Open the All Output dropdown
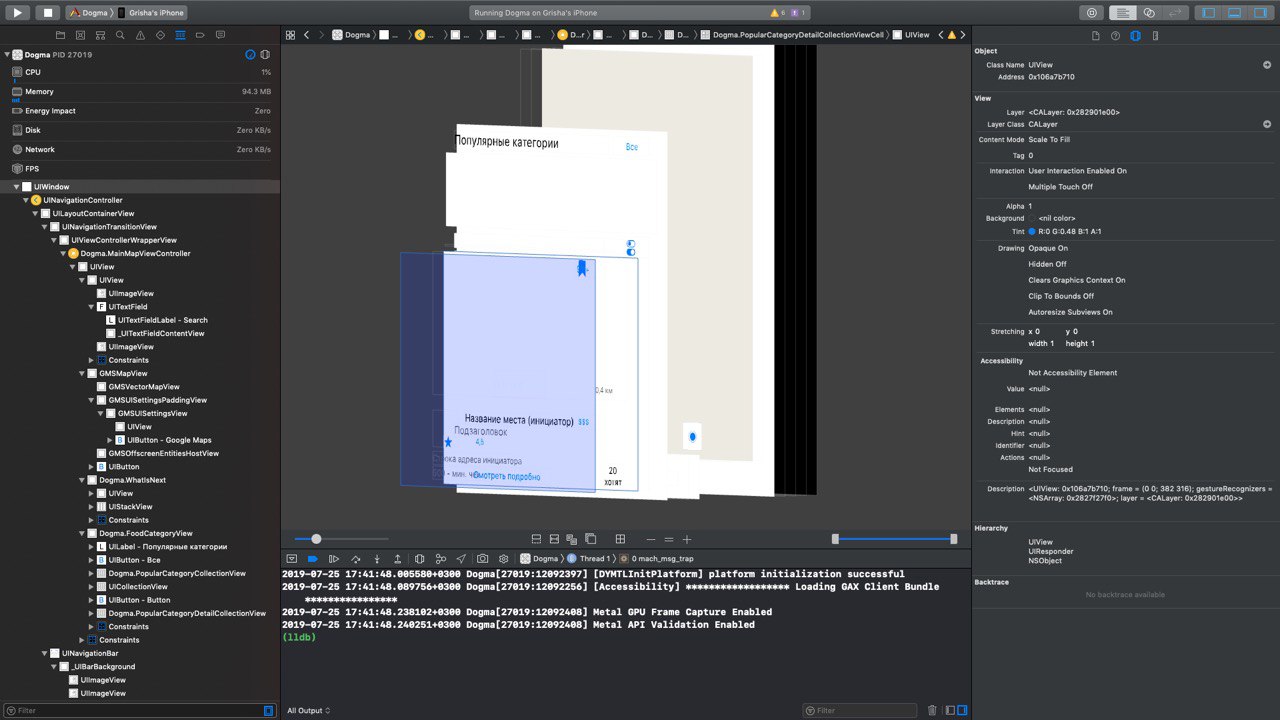Screen dimensions: 1280x720 coord(309,710)
